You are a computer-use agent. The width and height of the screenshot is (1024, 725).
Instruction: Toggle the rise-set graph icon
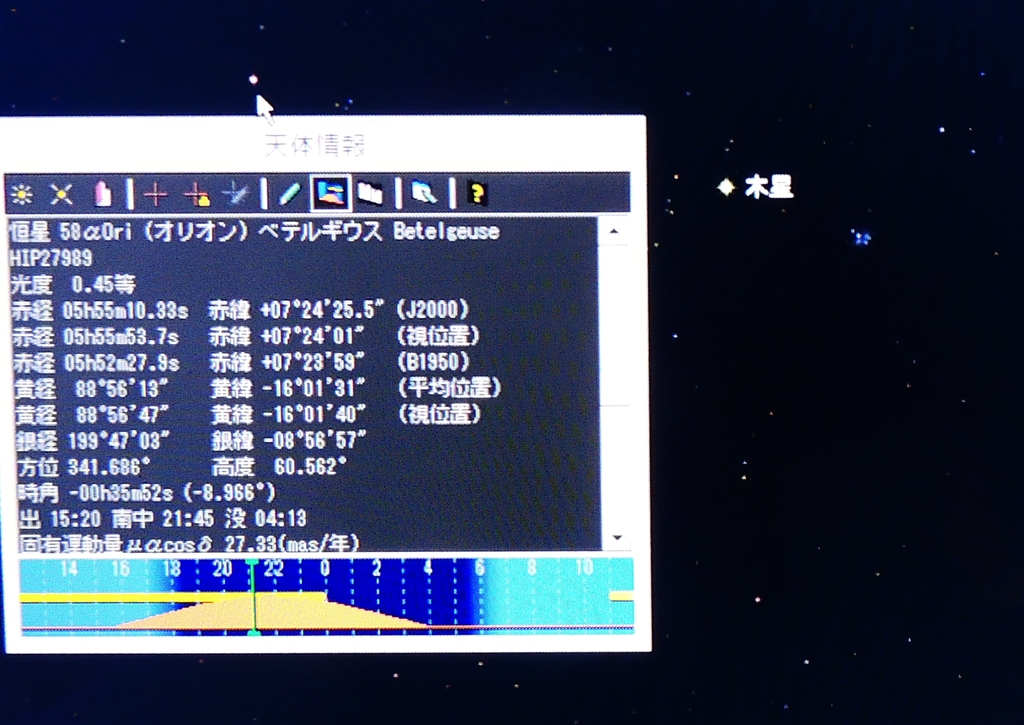click(331, 193)
